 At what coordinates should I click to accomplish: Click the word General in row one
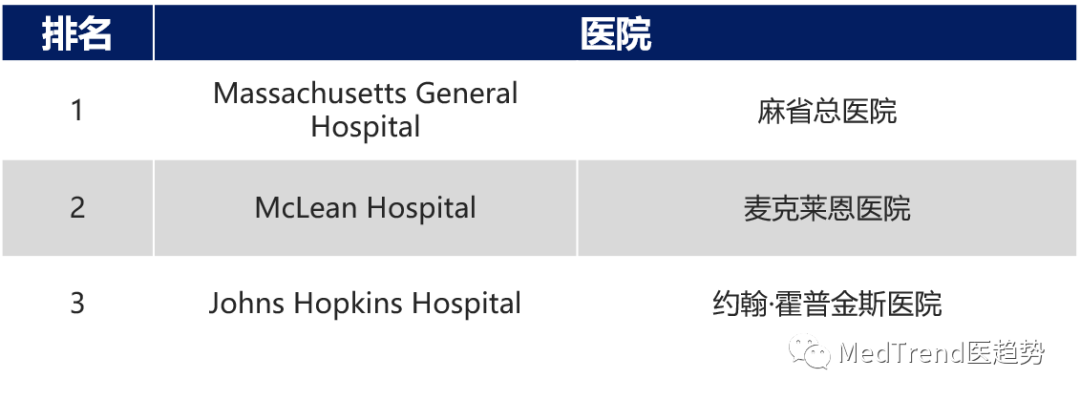pos(466,94)
